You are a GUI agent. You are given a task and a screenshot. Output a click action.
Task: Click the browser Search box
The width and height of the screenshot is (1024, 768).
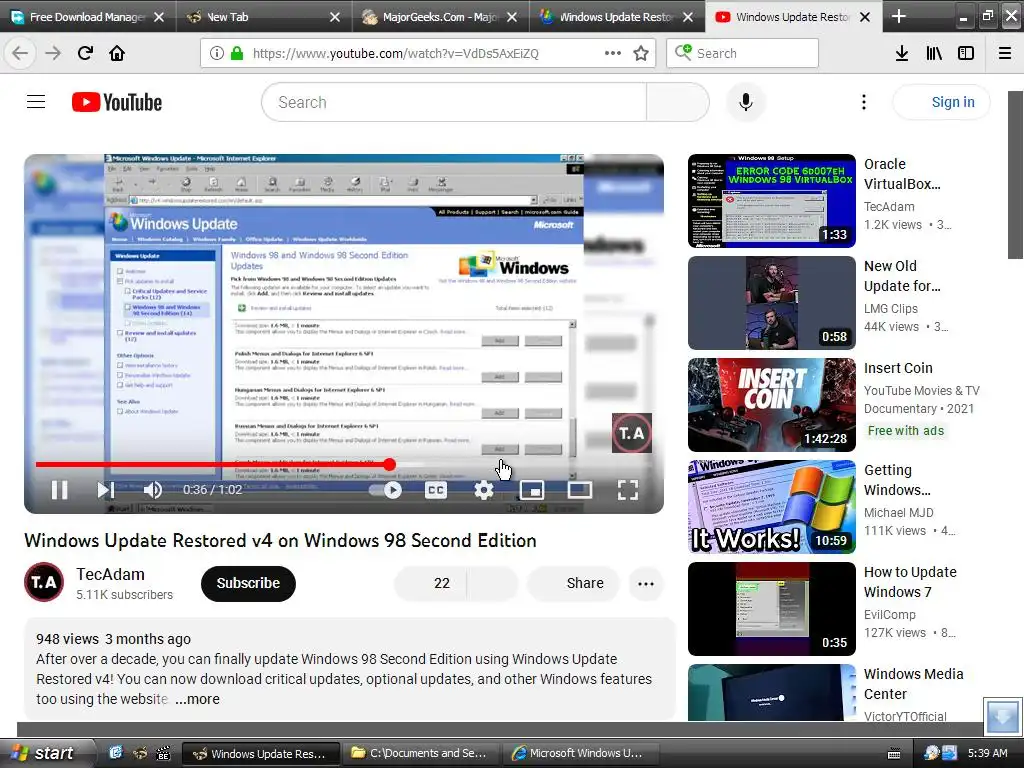[743, 53]
